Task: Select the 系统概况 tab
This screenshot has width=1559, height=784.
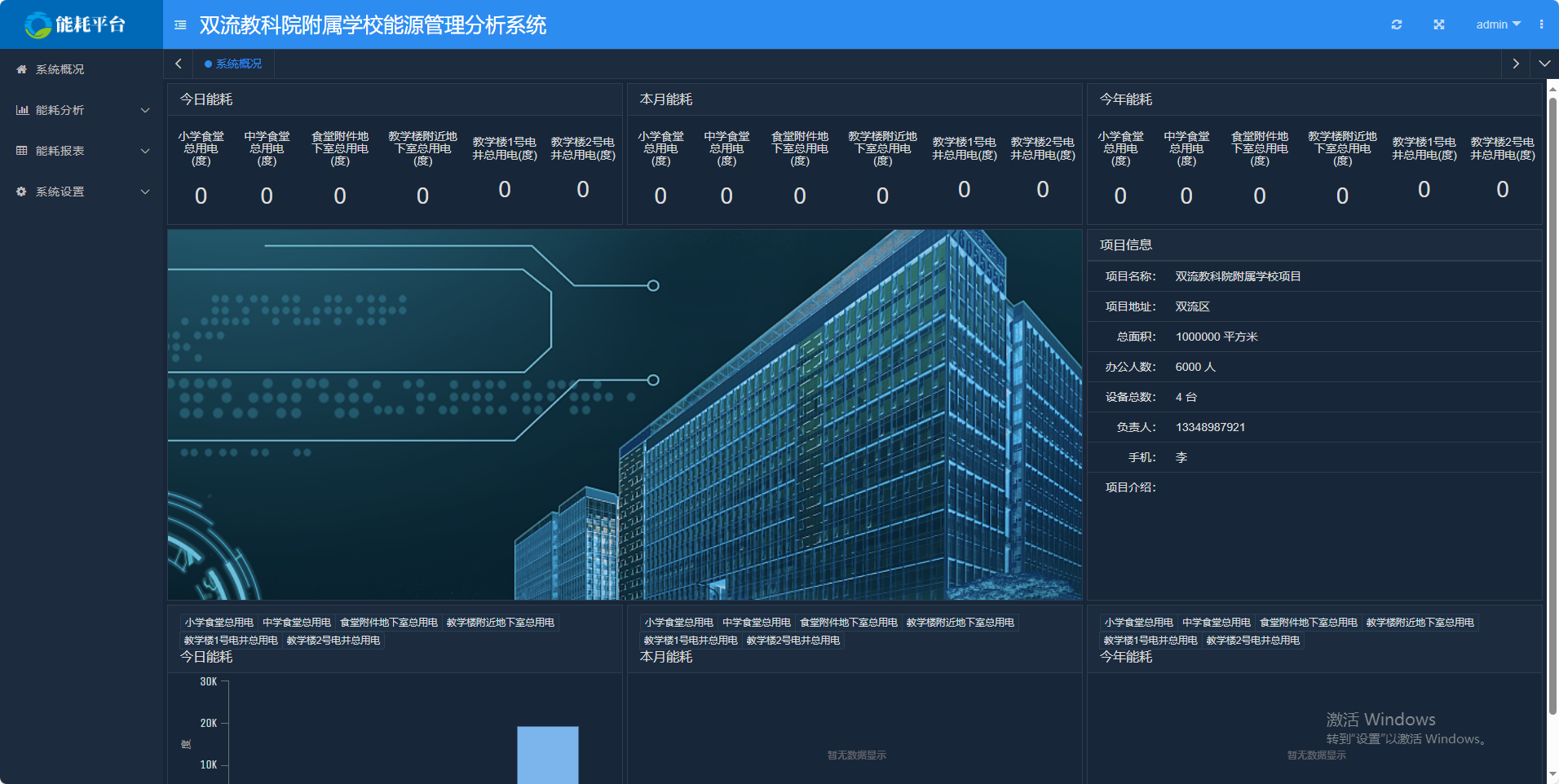Action: [233, 64]
